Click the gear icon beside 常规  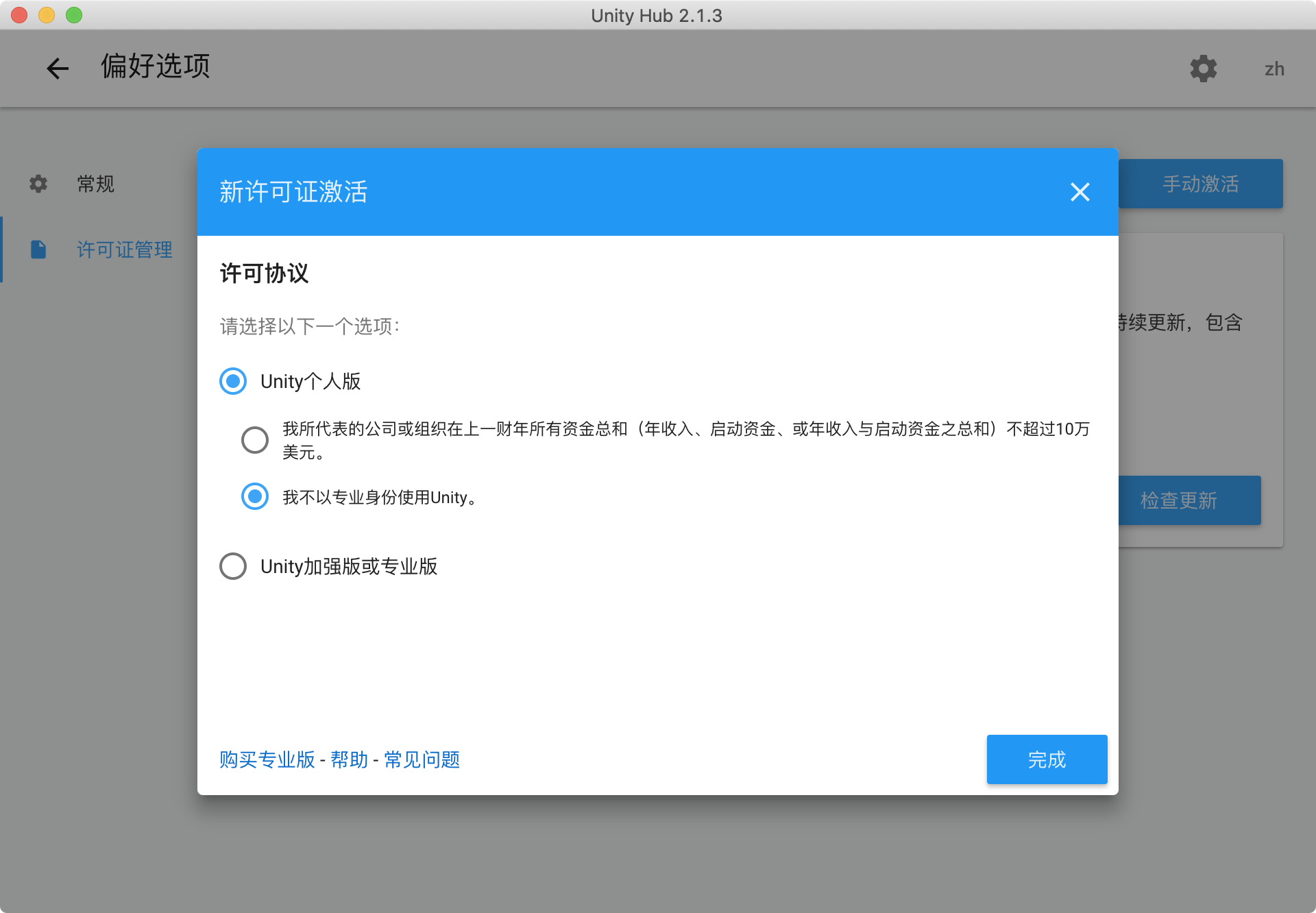[x=38, y=183]
